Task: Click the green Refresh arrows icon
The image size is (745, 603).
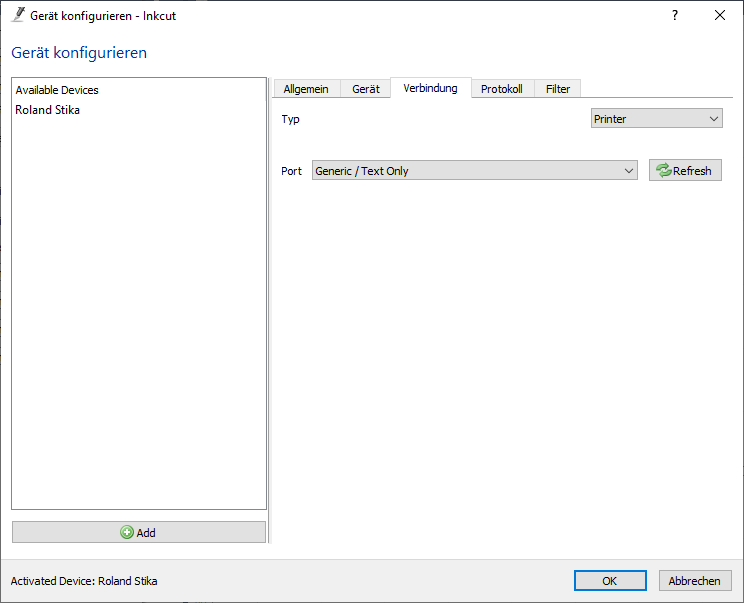Action: pos(663,171)
